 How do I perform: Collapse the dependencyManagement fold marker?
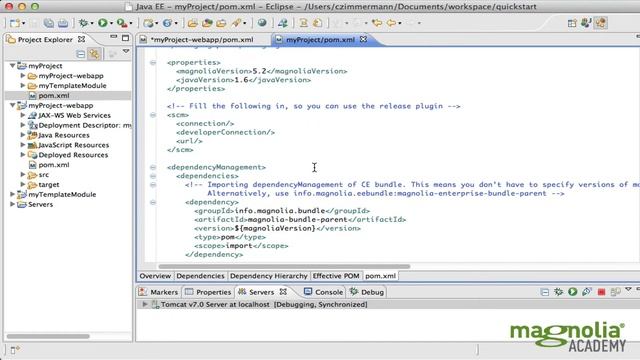(x=153, y=167)
